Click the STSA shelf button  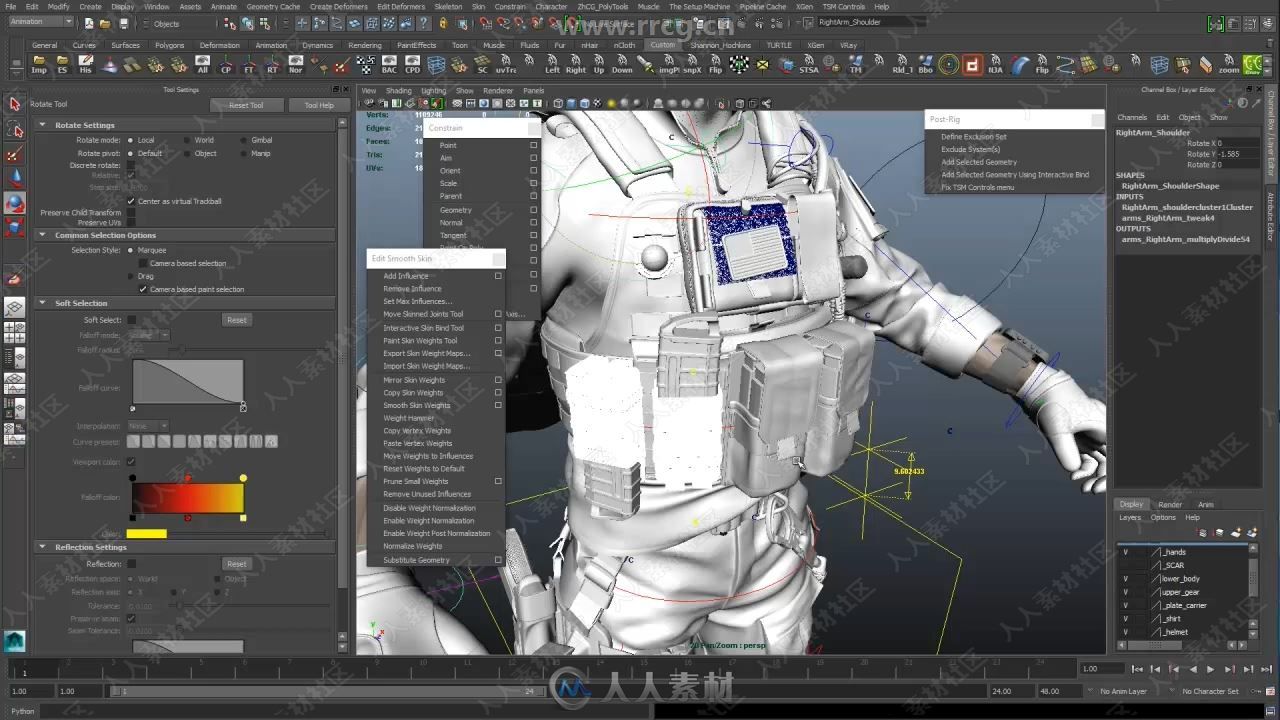(x=809, y=65)
